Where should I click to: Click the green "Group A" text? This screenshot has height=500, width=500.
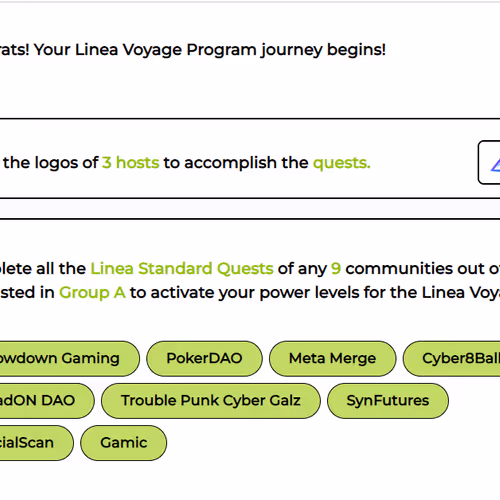pos(92,293)
